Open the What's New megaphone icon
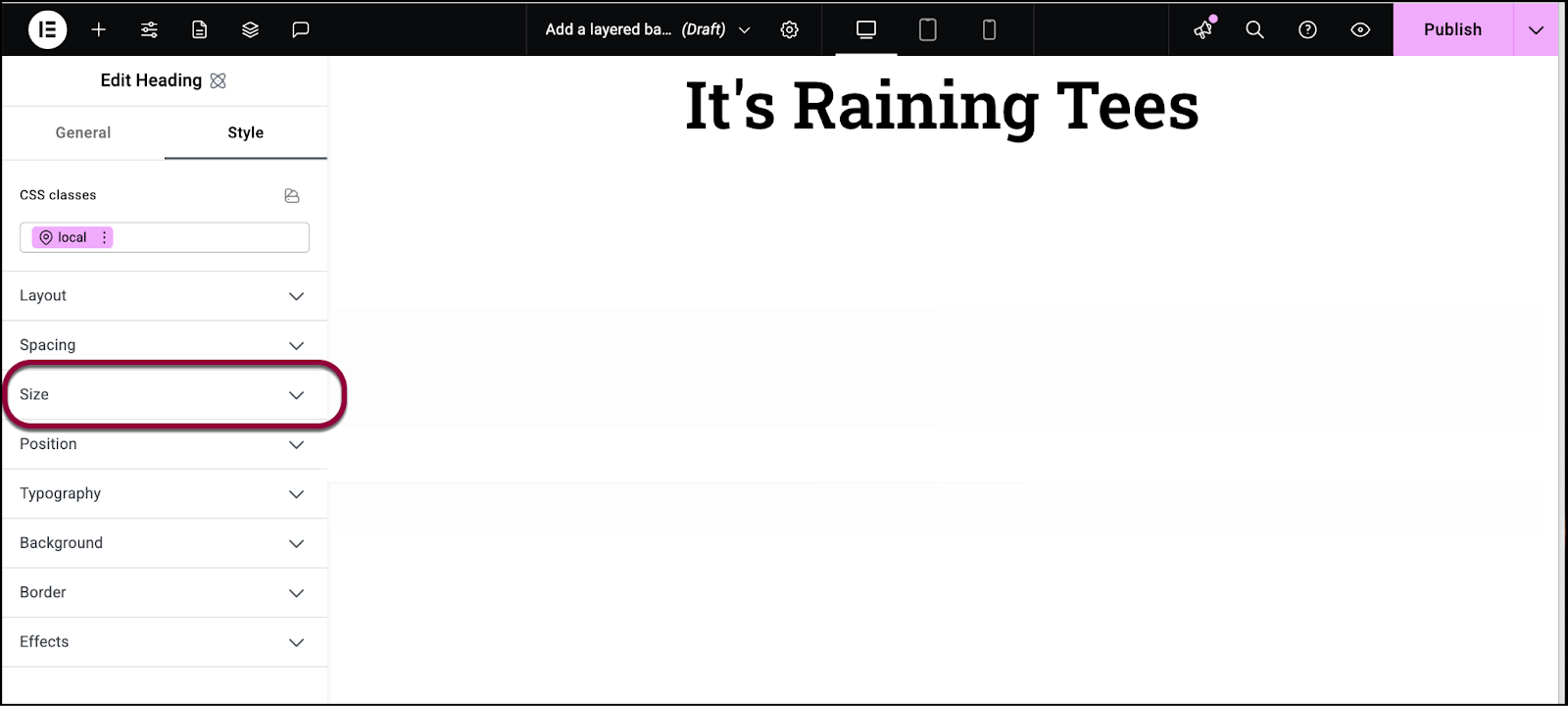1568x706 pixels. click(1203, 29)
